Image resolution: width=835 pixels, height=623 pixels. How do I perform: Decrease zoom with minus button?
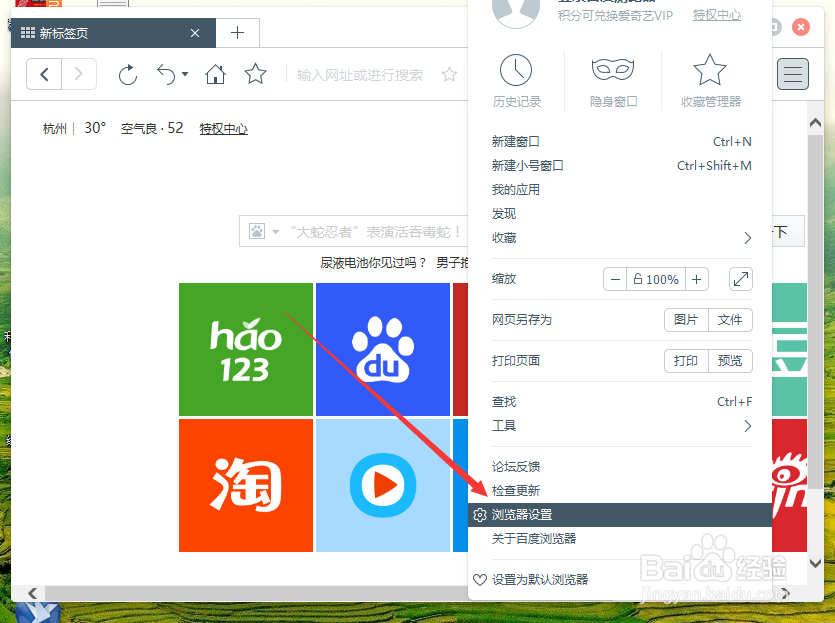[x=615, y=279]
